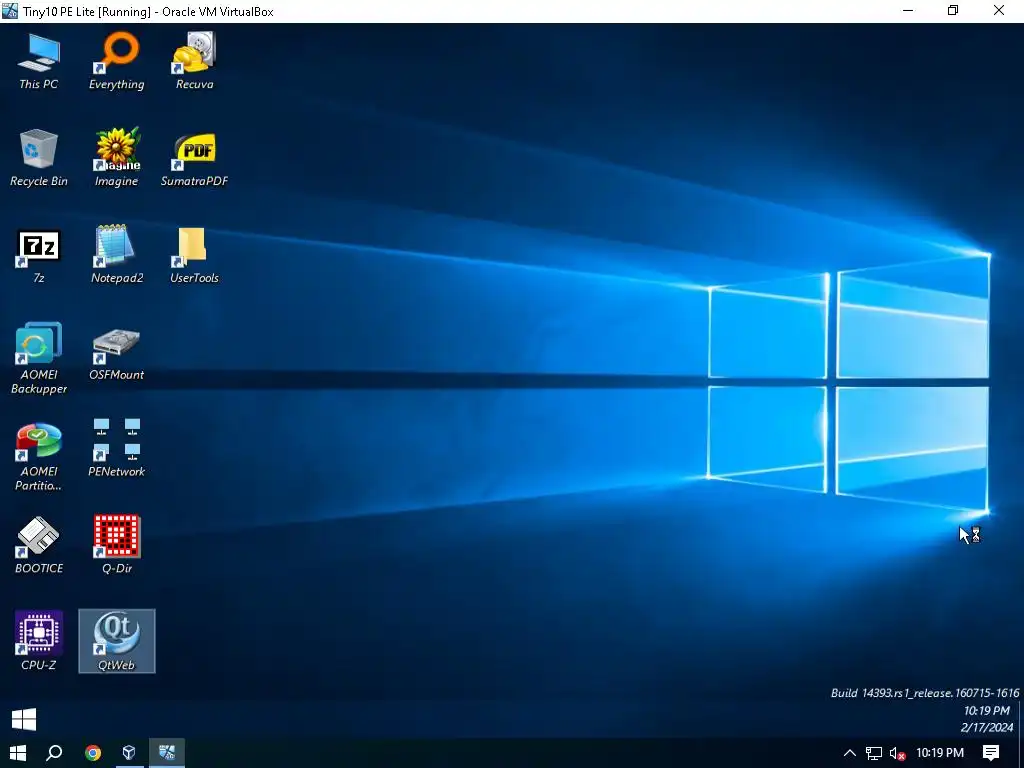Click VirtualBox window title bar icon

[10, 11]
